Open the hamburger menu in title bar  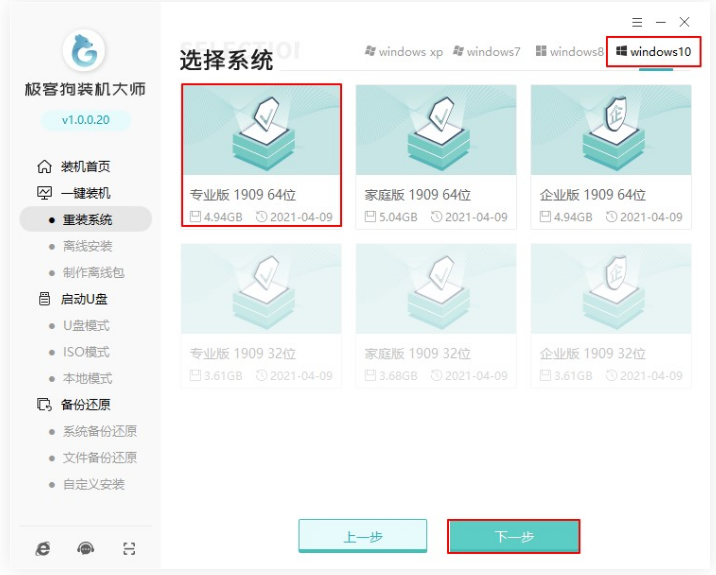pos(637,22)
